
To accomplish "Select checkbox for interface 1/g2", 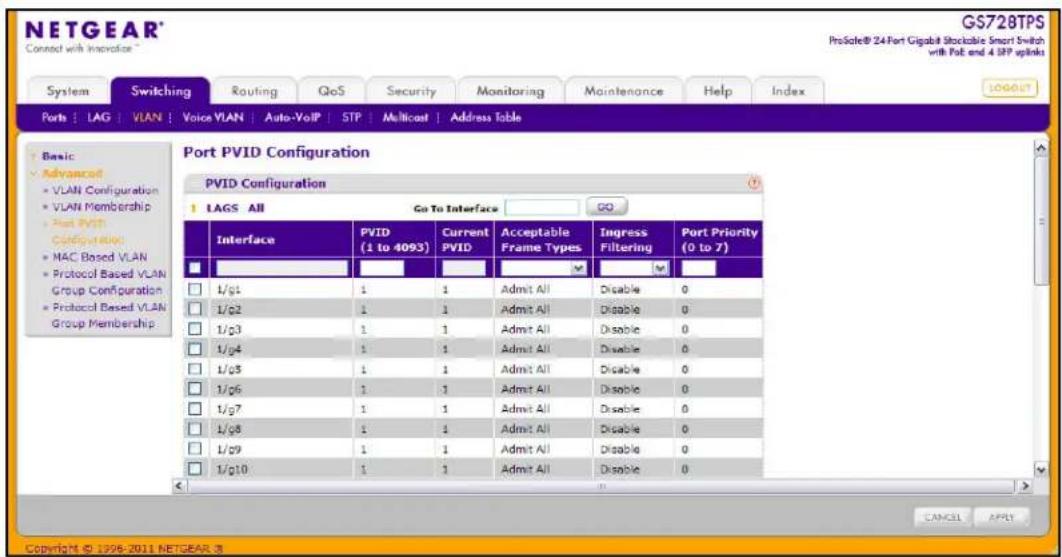I will pyautogui.click(x=195, y=309).
